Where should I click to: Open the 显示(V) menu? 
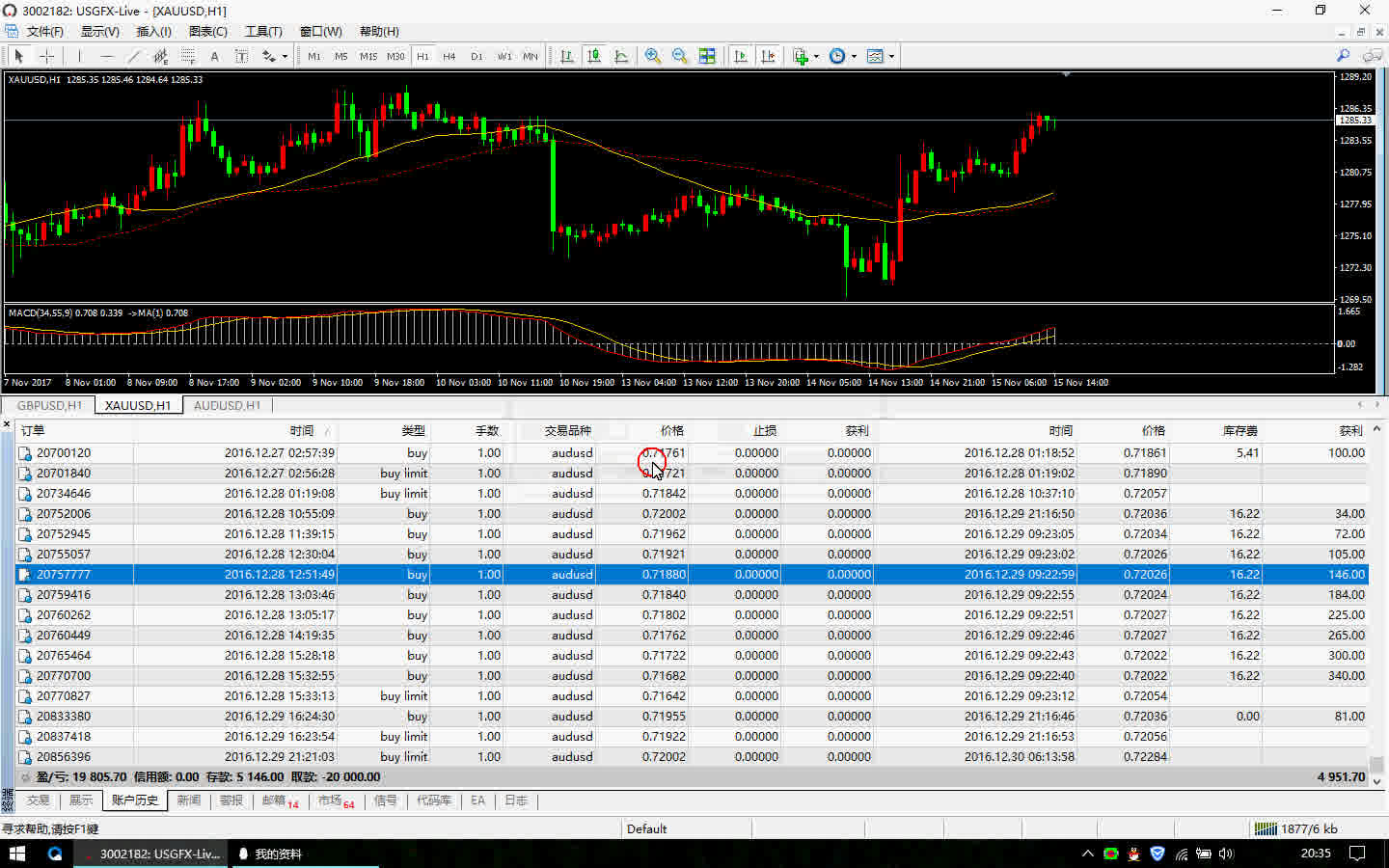click(100, 32)
